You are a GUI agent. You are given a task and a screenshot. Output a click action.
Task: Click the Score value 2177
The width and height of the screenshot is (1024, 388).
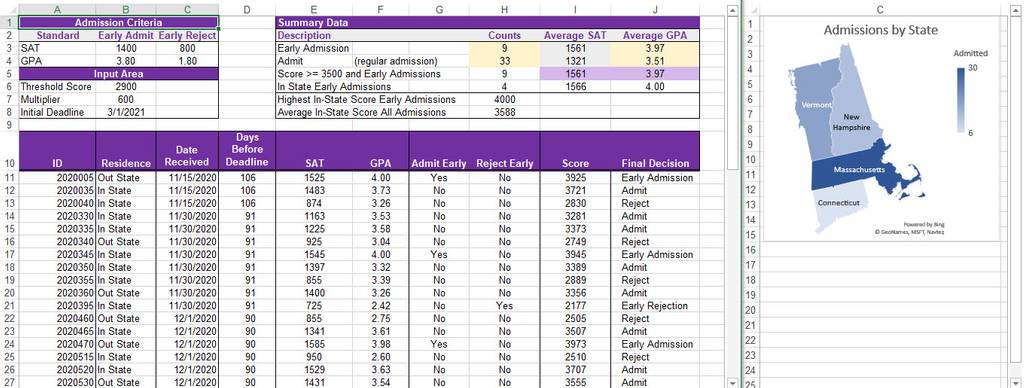point(575,306)
